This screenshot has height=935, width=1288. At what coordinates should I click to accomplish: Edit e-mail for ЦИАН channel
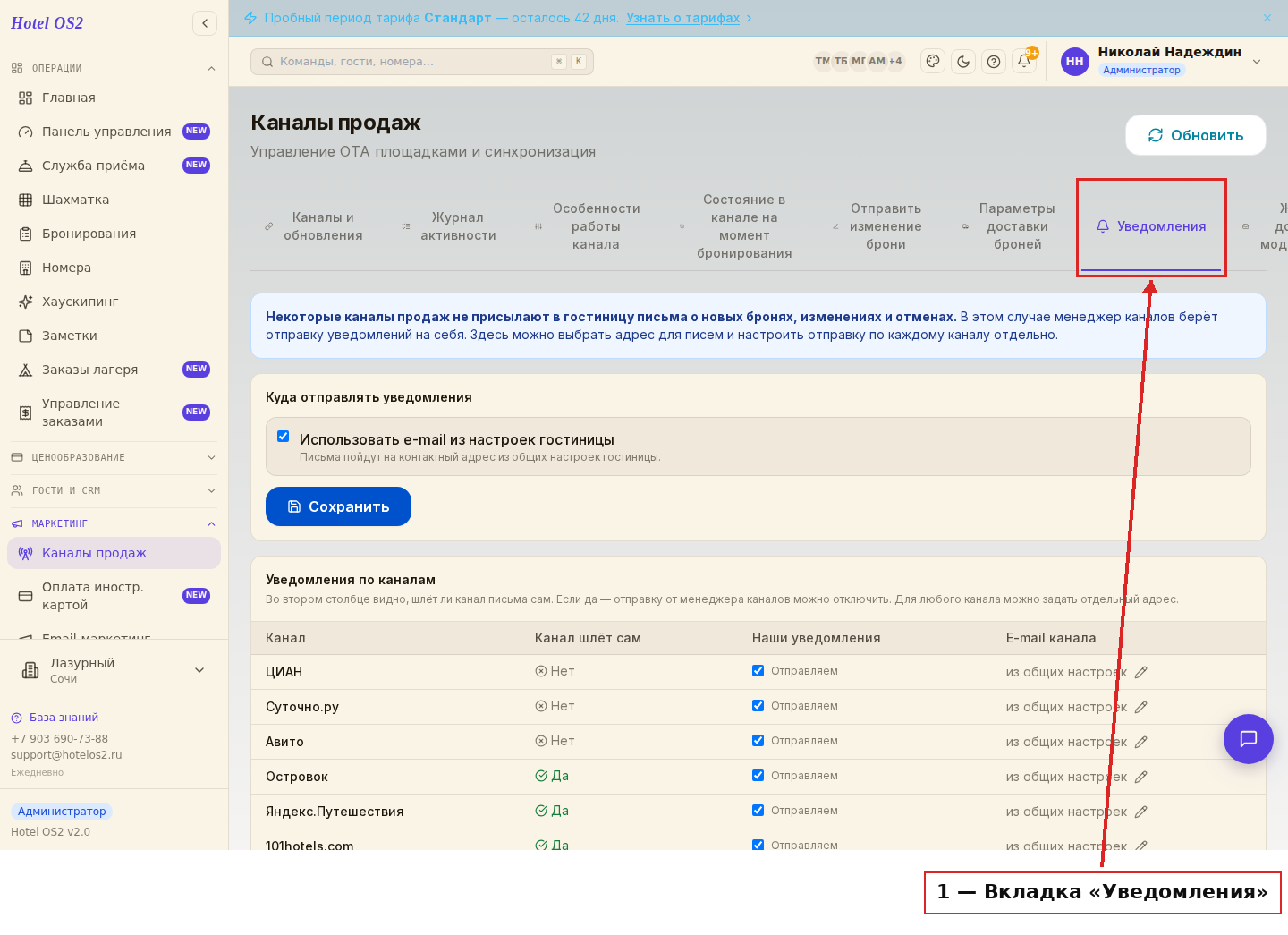pos(1141,672)
